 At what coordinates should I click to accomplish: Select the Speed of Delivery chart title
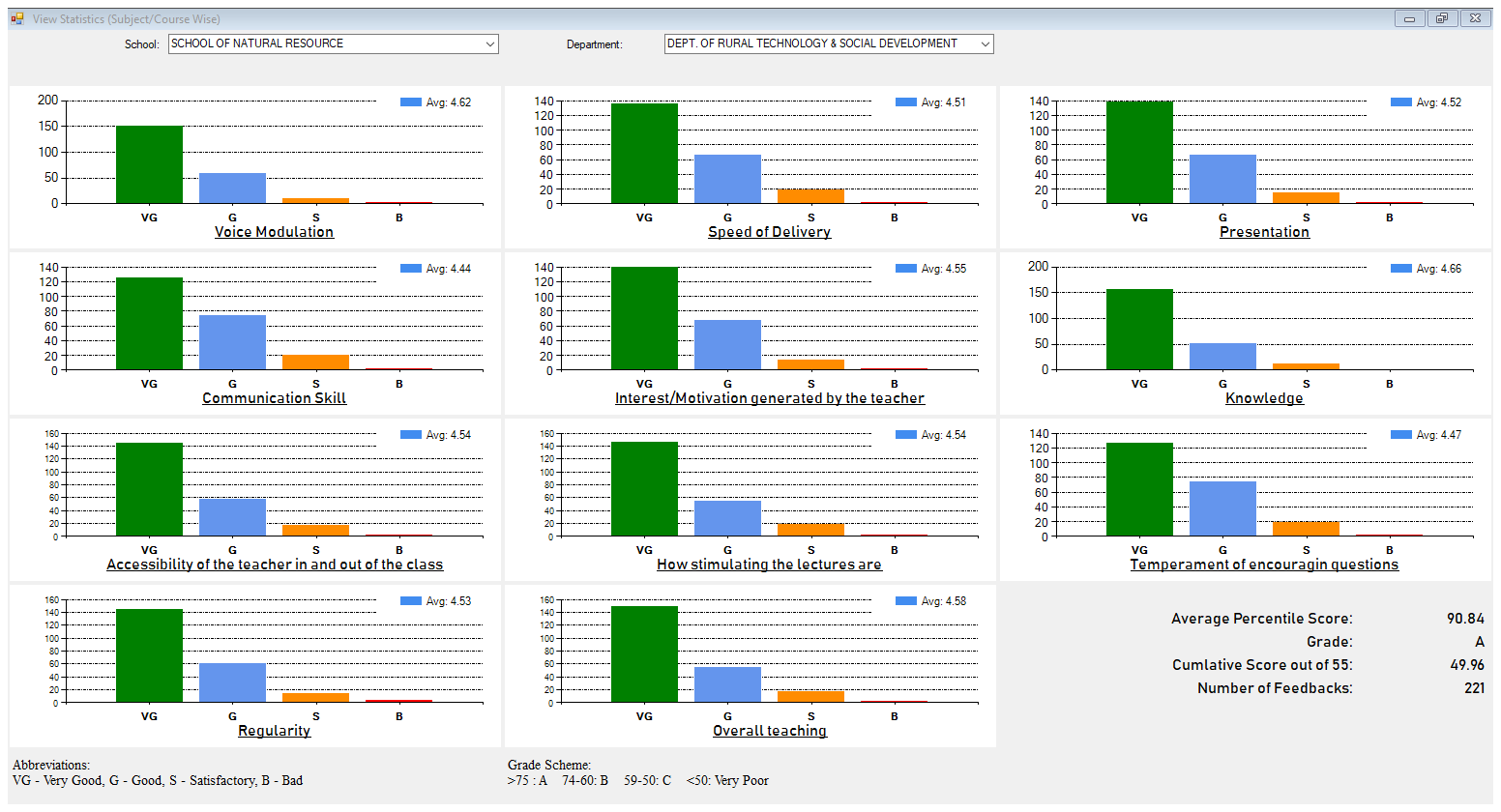769,232
